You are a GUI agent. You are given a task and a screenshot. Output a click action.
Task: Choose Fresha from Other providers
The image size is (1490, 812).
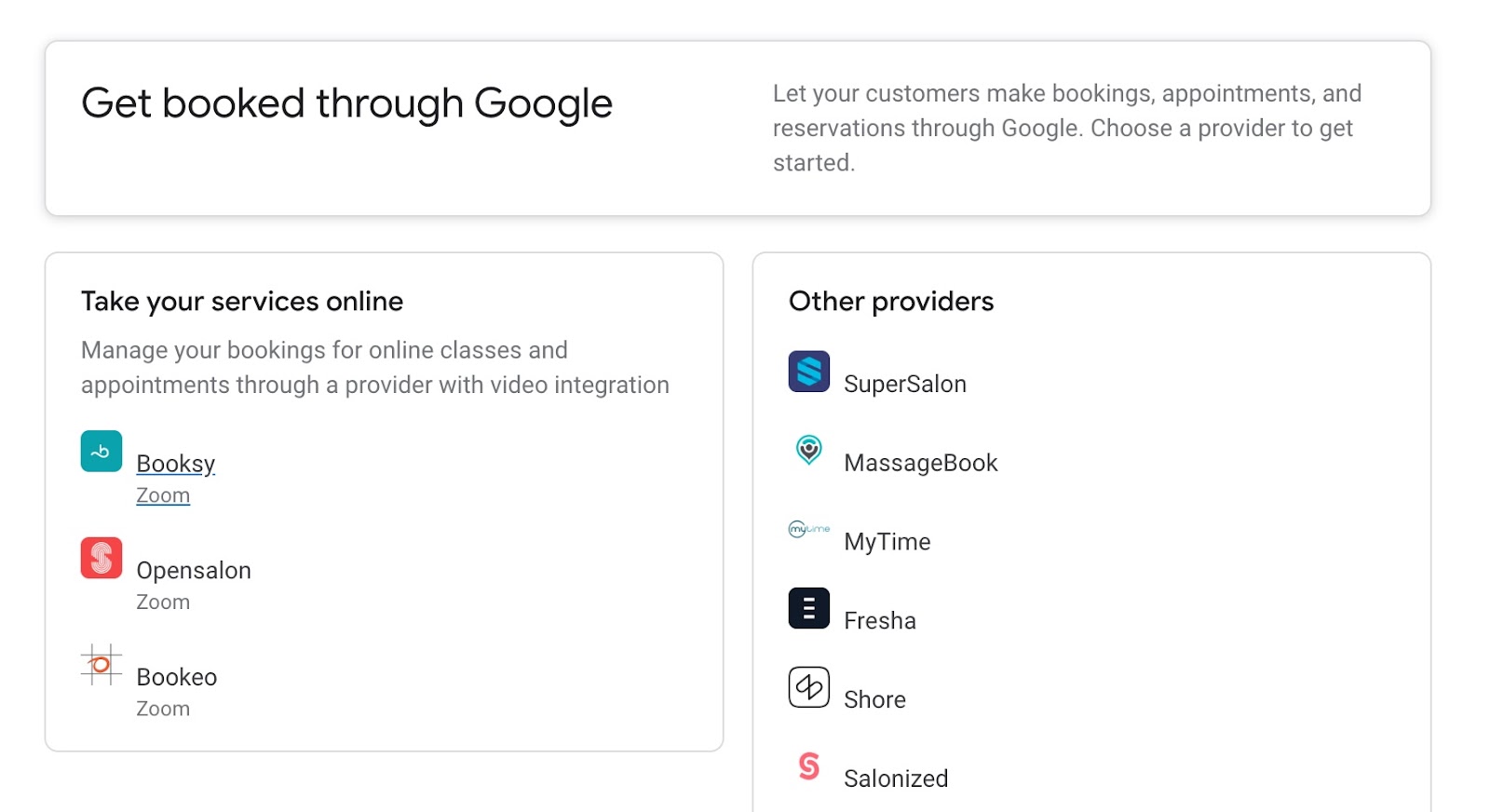(x=880, y=620)
